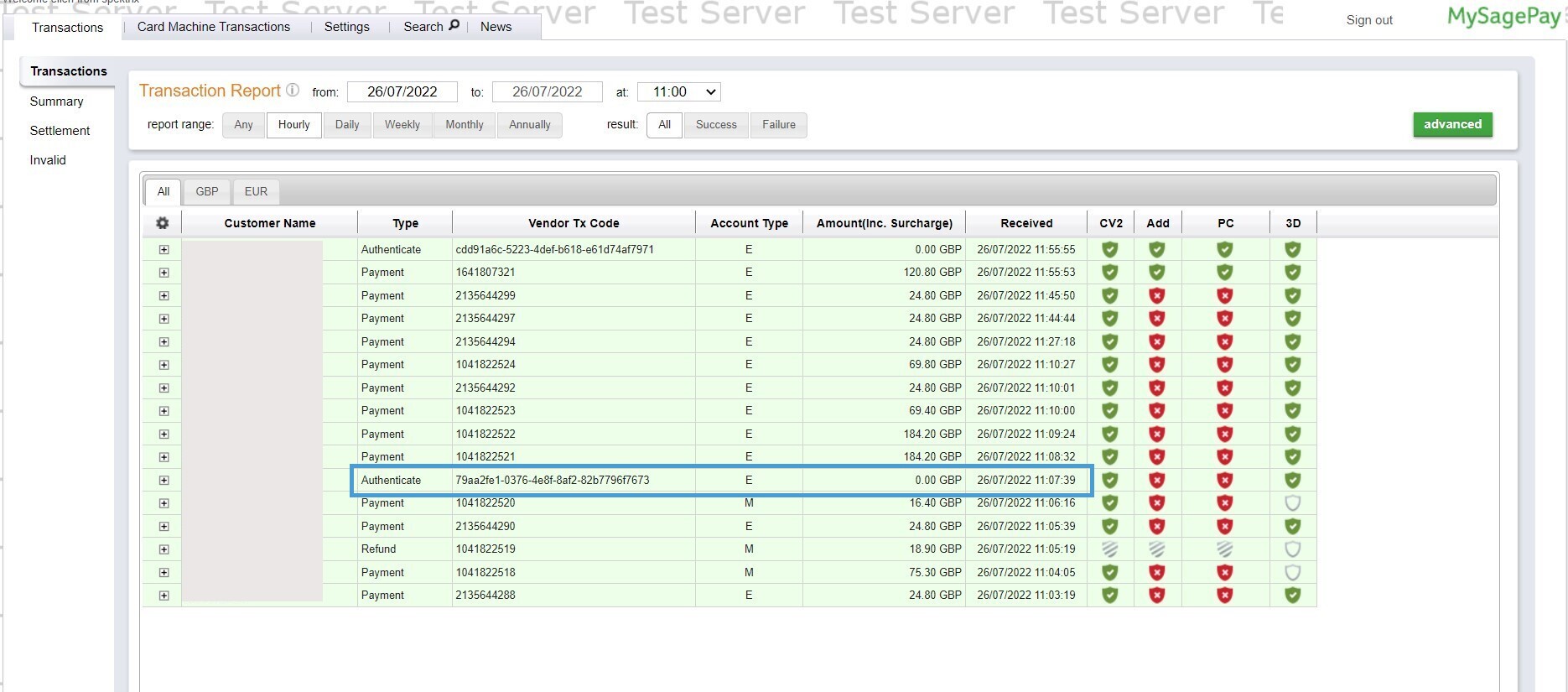The image size is (1568, 692).
Task: Click the green advanced button
Action: (1452, 124)
